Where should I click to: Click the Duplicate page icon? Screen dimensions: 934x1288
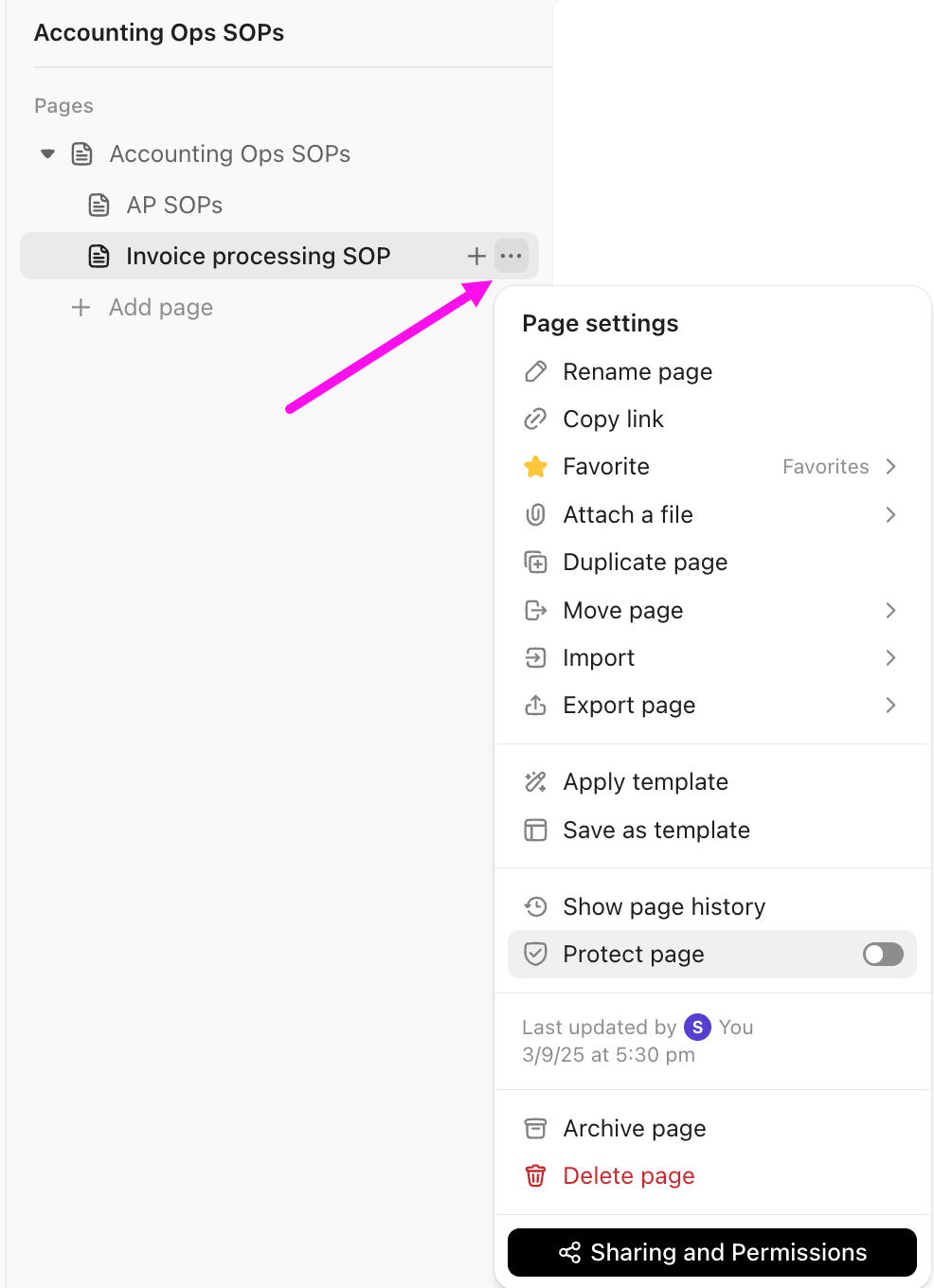pos(536,562)
